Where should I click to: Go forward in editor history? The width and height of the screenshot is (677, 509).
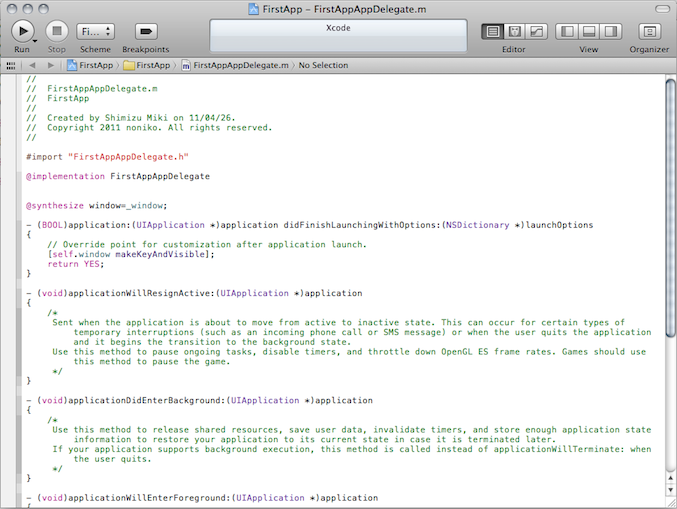pyautogui.click(x=51, y=65)
